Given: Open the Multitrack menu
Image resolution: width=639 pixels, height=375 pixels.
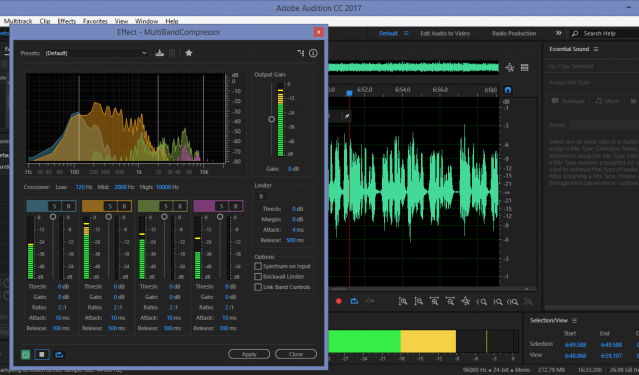Looking at the screenshot, I should 18,21.
